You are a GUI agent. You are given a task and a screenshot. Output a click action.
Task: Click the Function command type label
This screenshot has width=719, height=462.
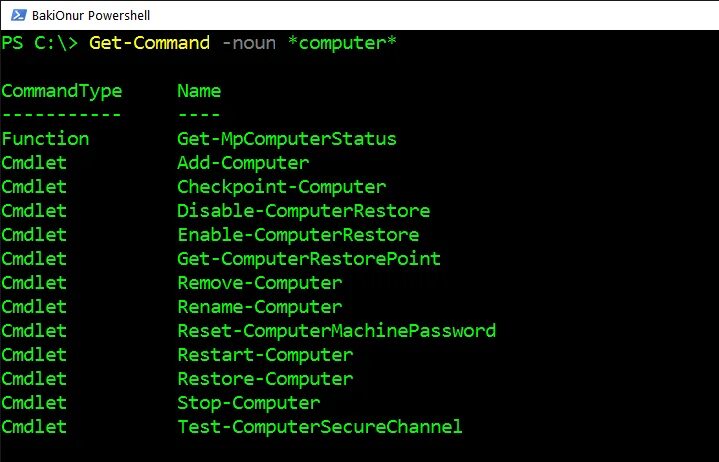pyautogui.click(x=45, y=139)
